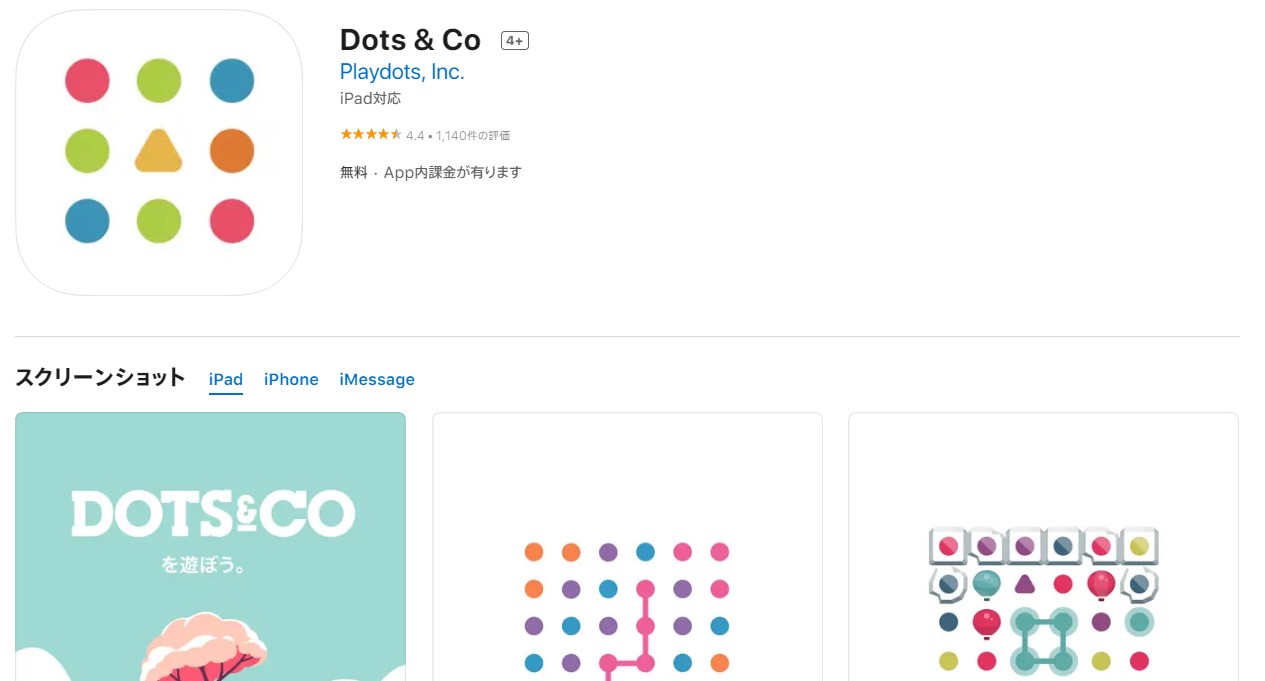Click the Dots & Co app title

[x=410, y=40]
